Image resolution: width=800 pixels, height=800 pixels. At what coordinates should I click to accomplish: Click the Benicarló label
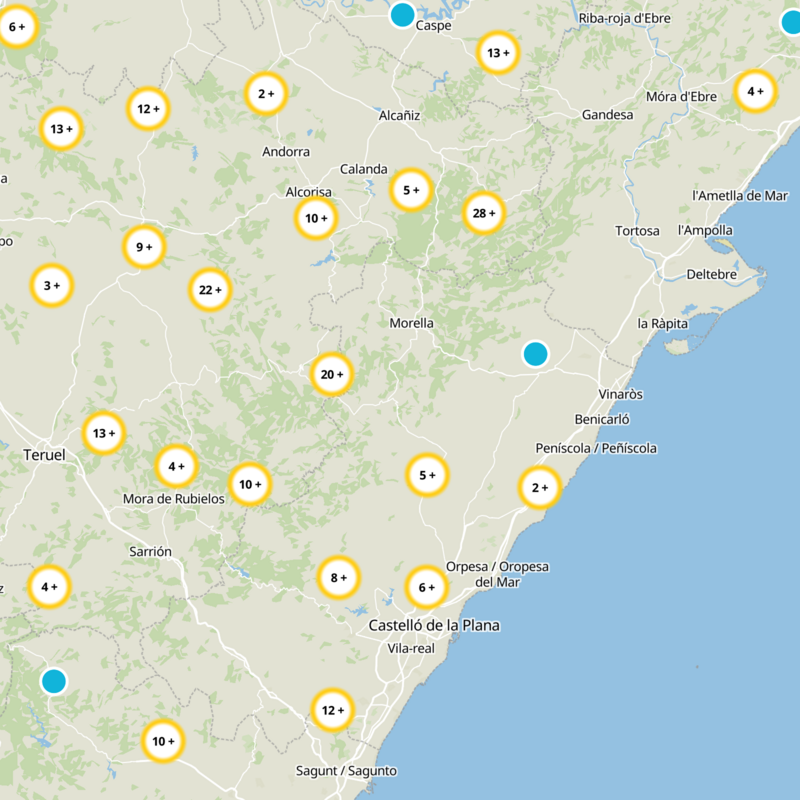click(x=602, y=419)
